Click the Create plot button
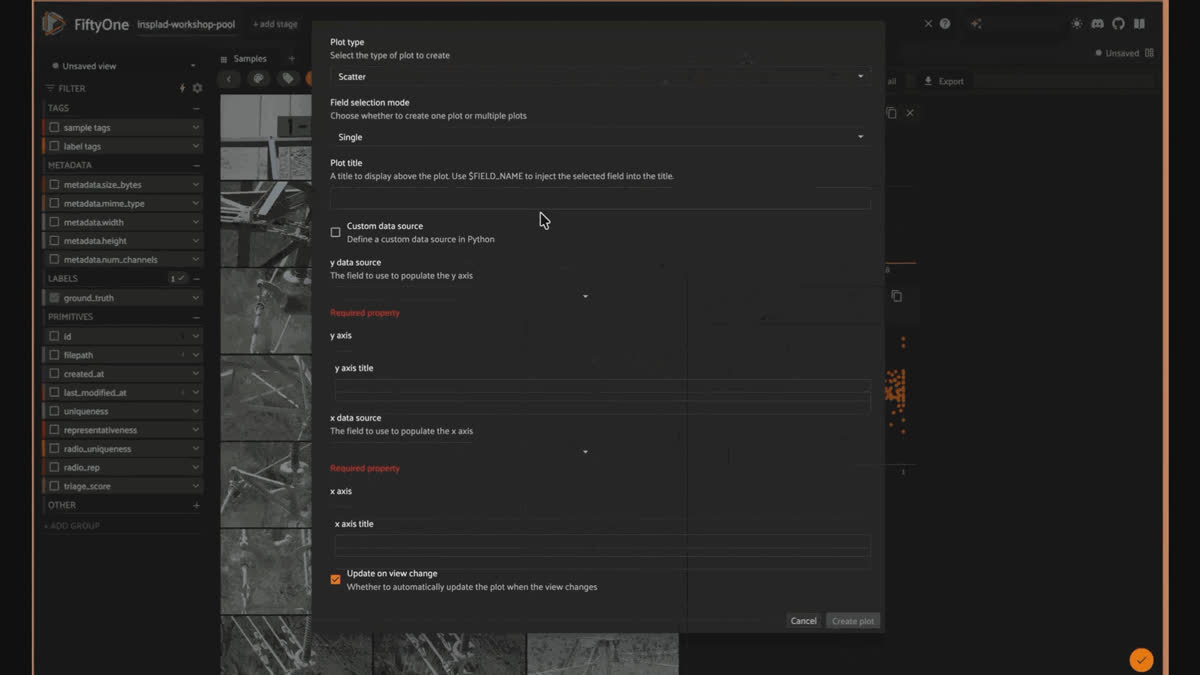The width and height of the screenshot is (1200, 675). [x=853, y=621]
